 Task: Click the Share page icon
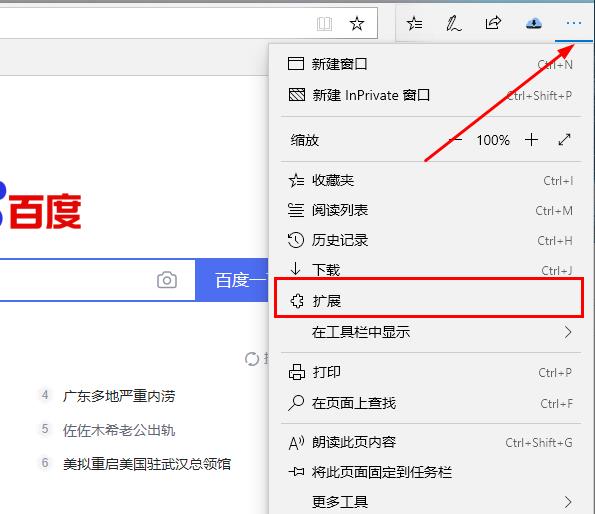pyautogui.click(x=493, y=23)
